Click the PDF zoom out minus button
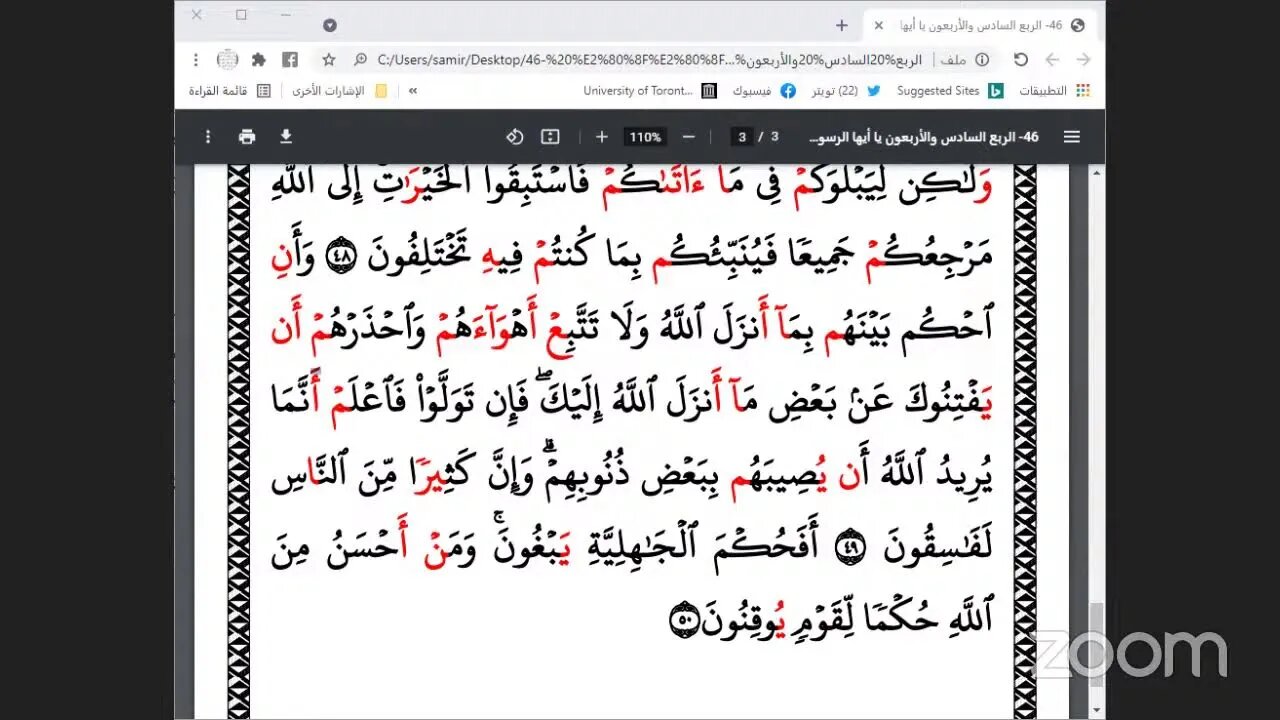 tap(688, 137)
